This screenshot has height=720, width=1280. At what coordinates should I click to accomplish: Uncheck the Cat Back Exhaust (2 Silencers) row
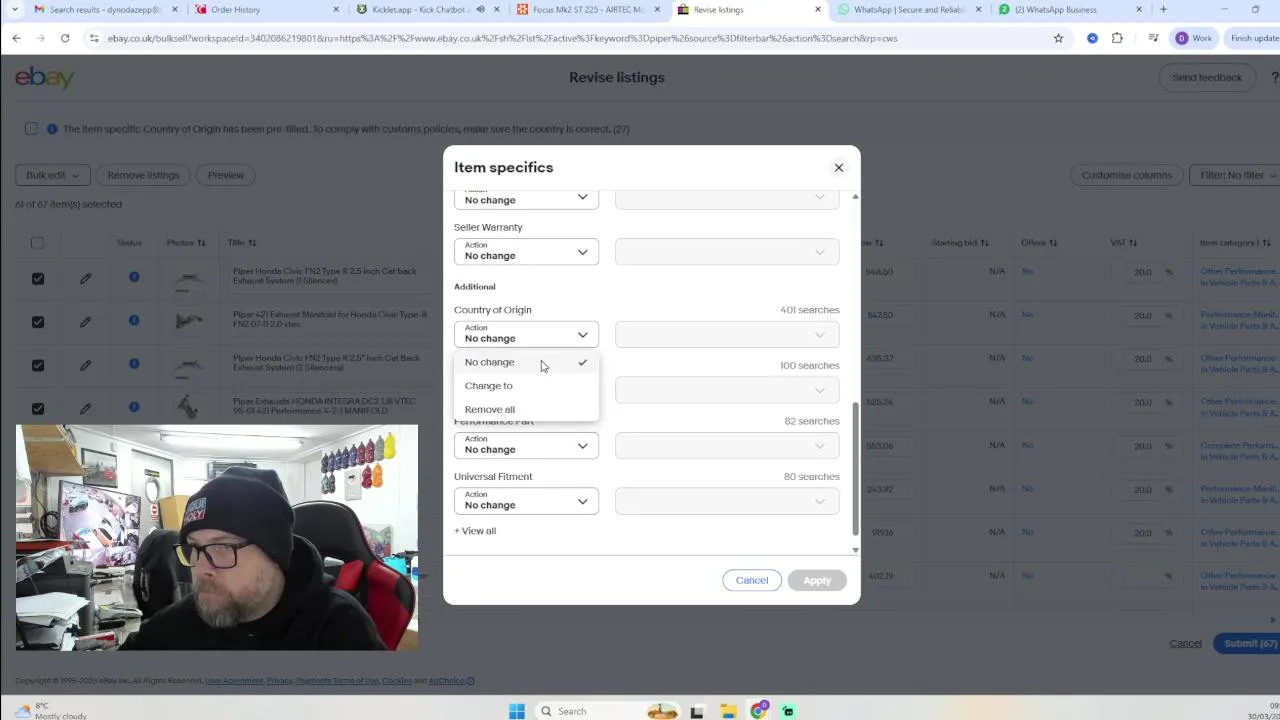pyautogui.click(x=37, y=365)
